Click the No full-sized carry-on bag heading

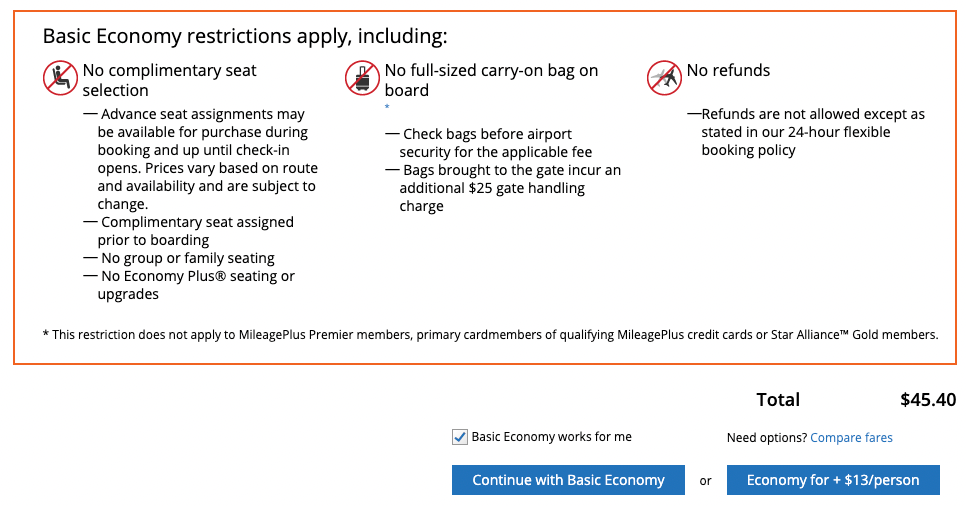(x=491, y=80)
